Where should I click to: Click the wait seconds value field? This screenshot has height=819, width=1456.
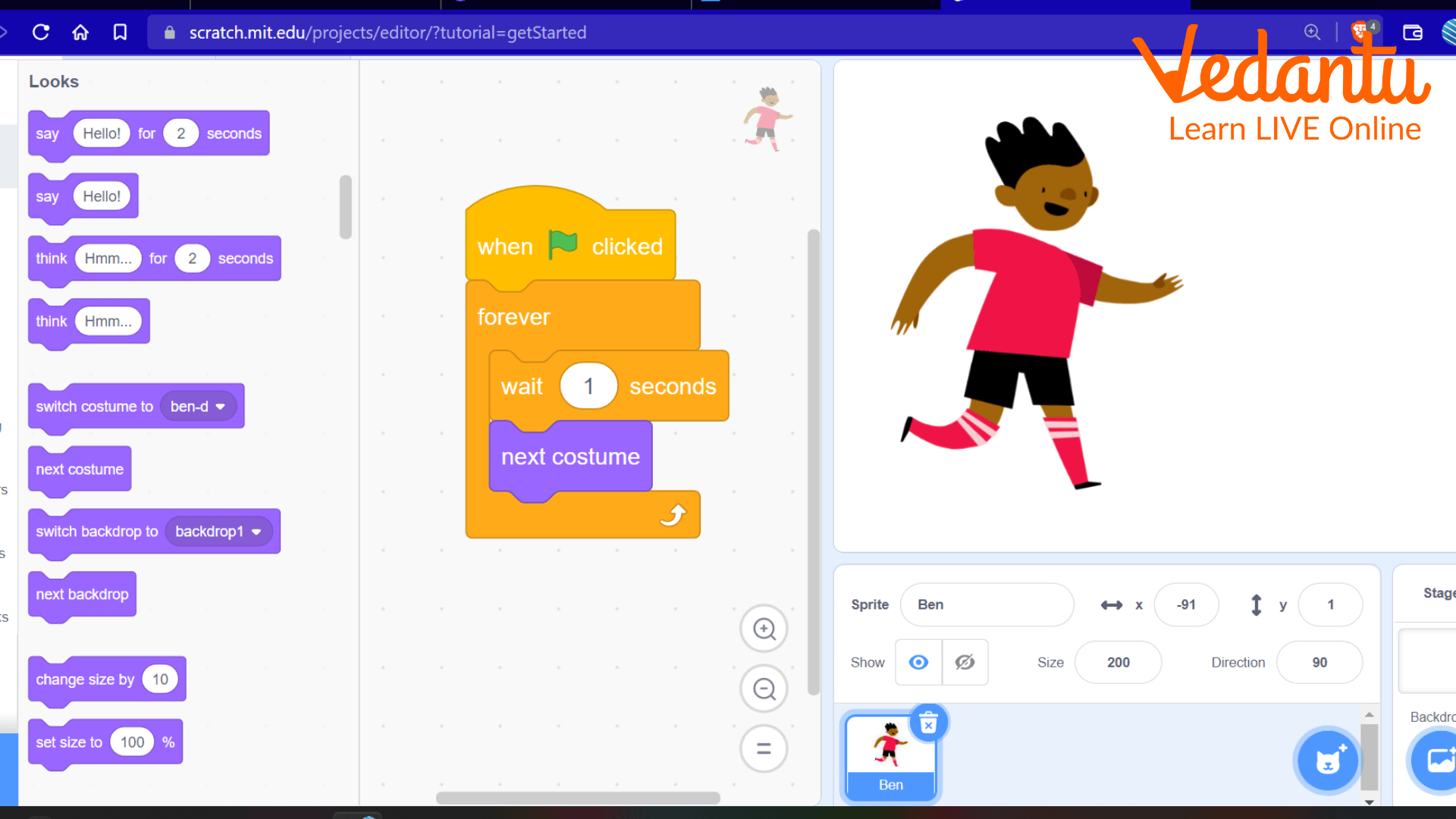click(x=588, y=386)
